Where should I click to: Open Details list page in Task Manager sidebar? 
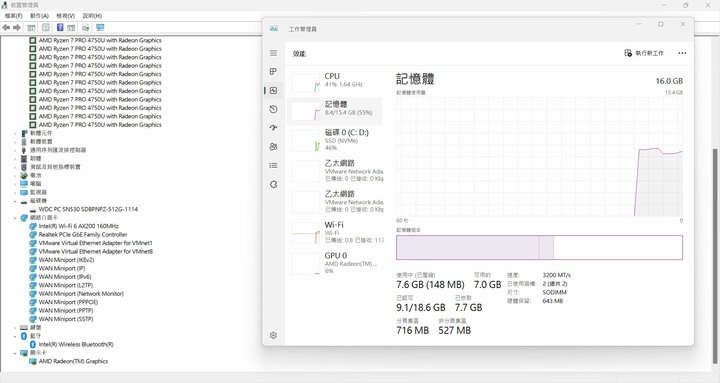(273, 165)
